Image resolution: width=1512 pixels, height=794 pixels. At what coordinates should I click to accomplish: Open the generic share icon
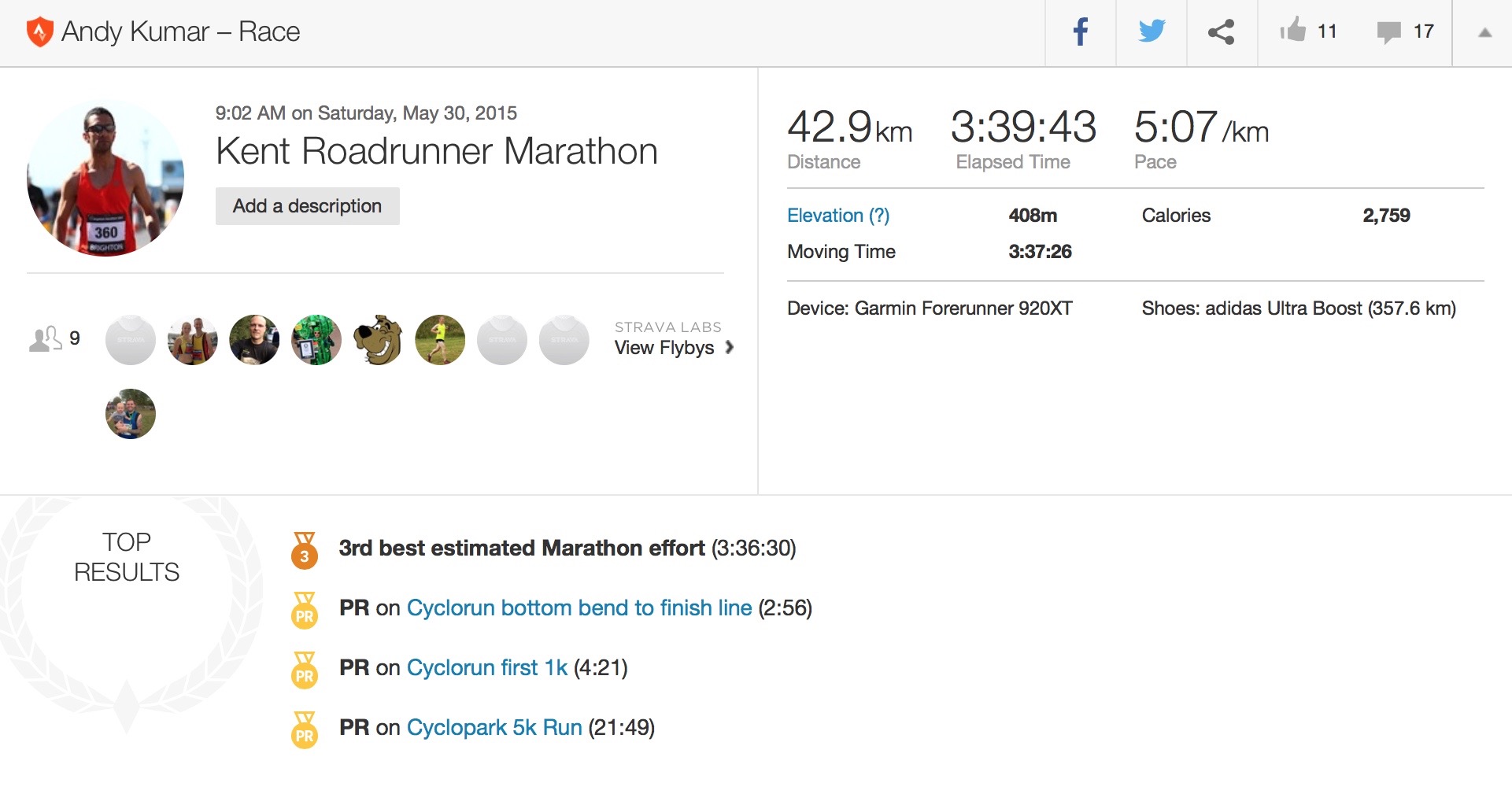(x=1222, y=32)
